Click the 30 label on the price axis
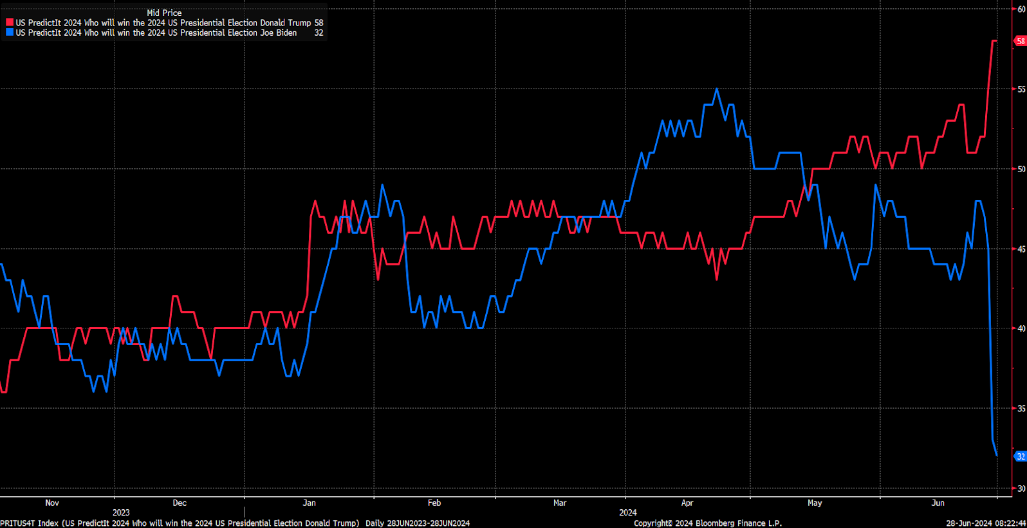Viewport: 1027px width, 528px height. click(1020, 488)
